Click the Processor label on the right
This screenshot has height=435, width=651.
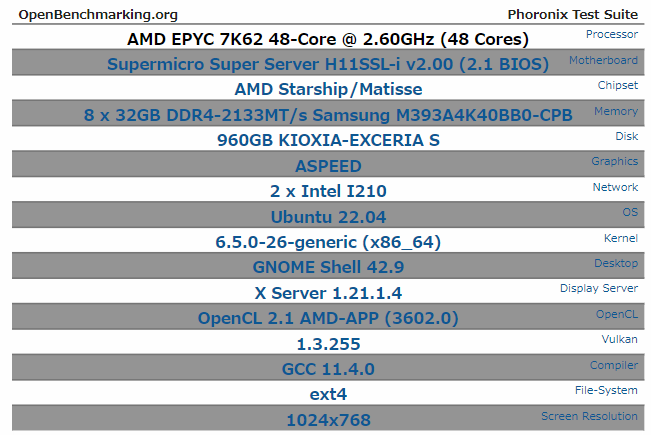[x=612, y=34]
